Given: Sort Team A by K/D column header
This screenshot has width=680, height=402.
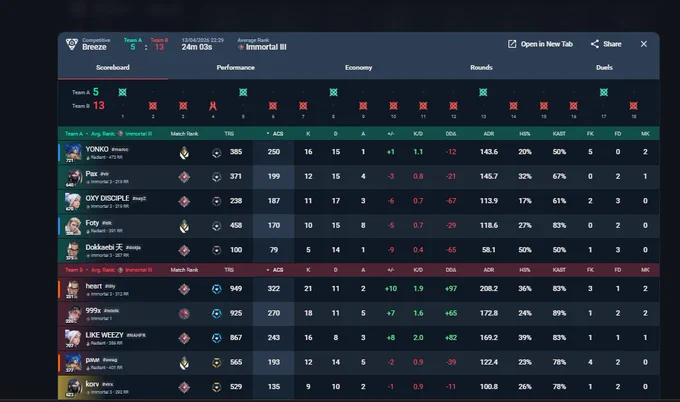Looking at the screenshot, I should point(418,134).
